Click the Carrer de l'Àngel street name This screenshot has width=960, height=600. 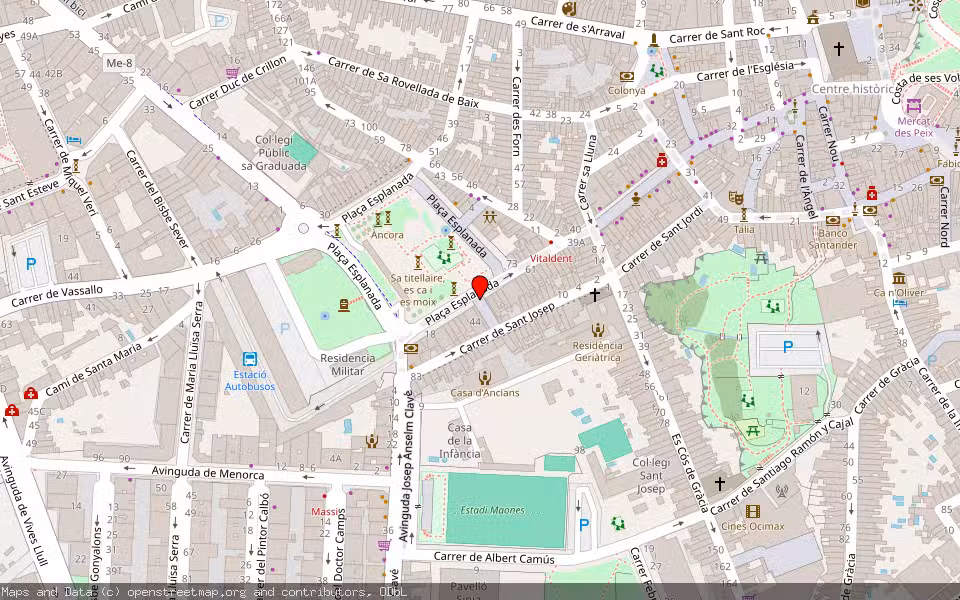tap(805, 176)
